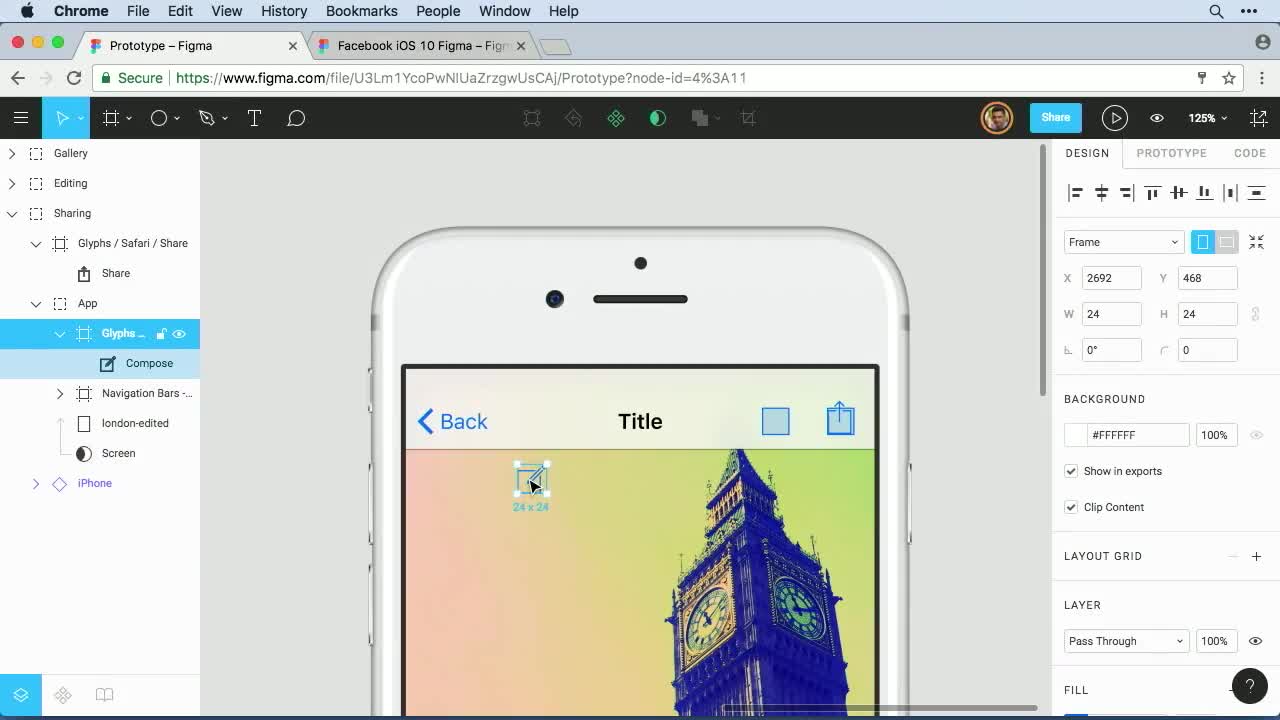Select the Frame tool
Screen dimensions: 1280x720
110,117
